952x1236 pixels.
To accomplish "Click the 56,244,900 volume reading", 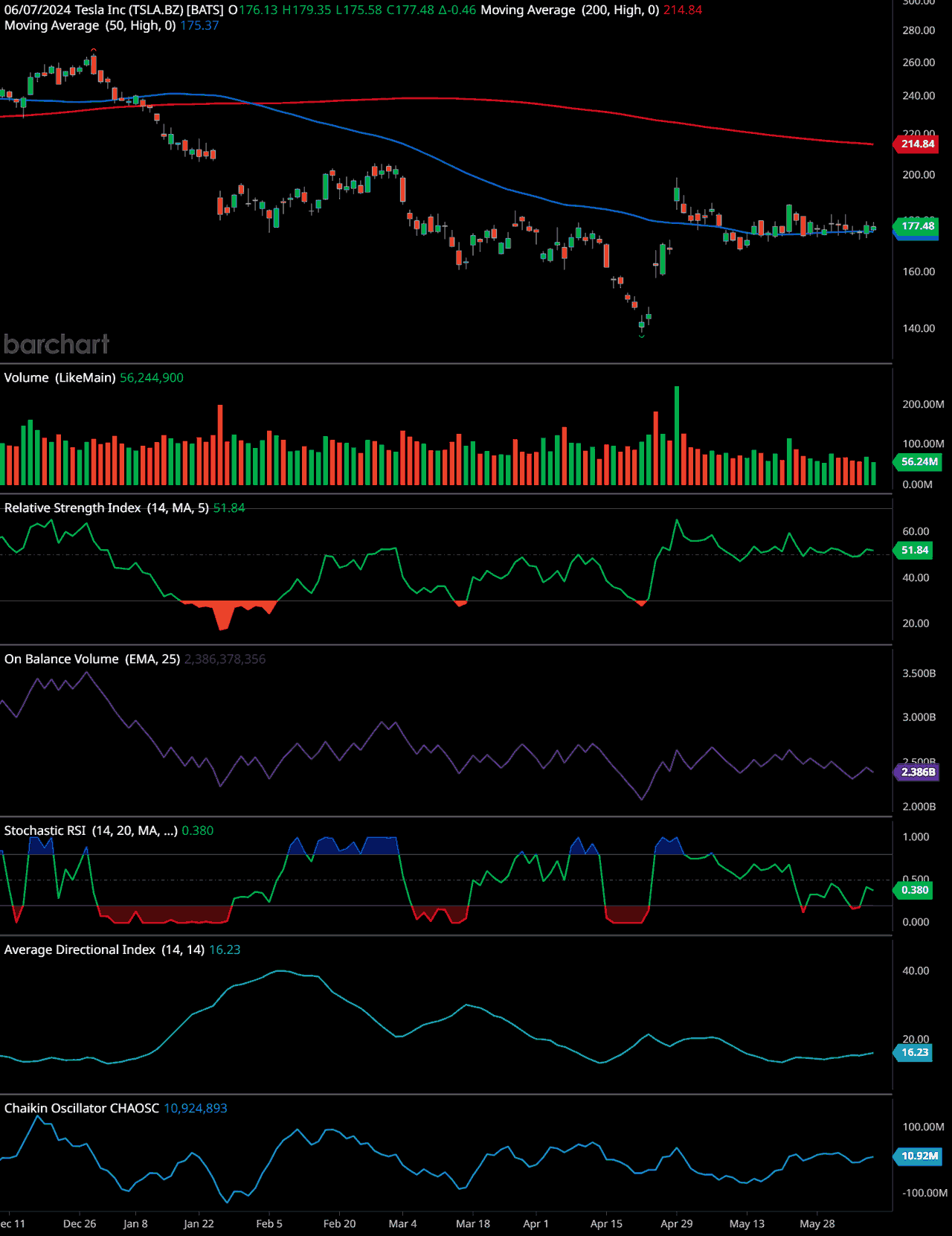I will (152, 377).
